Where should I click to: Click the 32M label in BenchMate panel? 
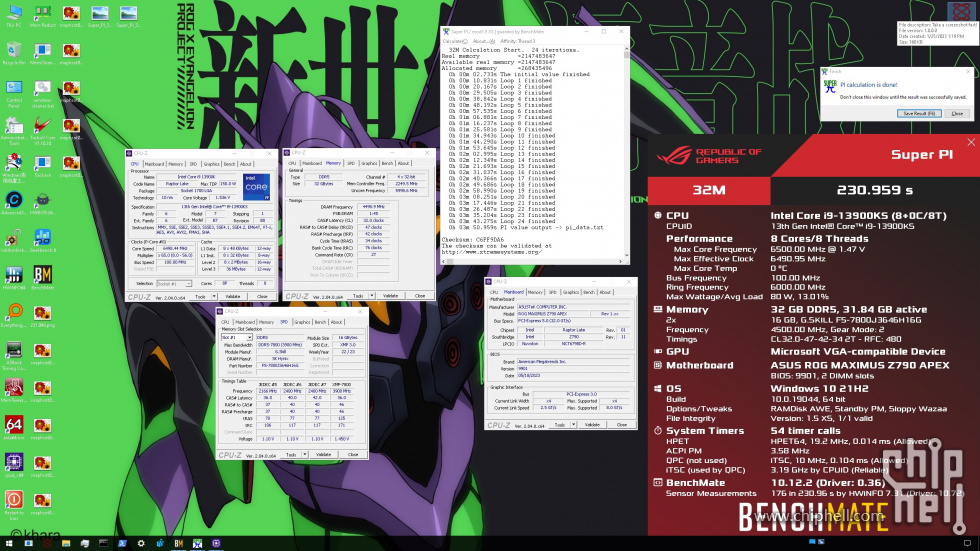pos(709,190)
